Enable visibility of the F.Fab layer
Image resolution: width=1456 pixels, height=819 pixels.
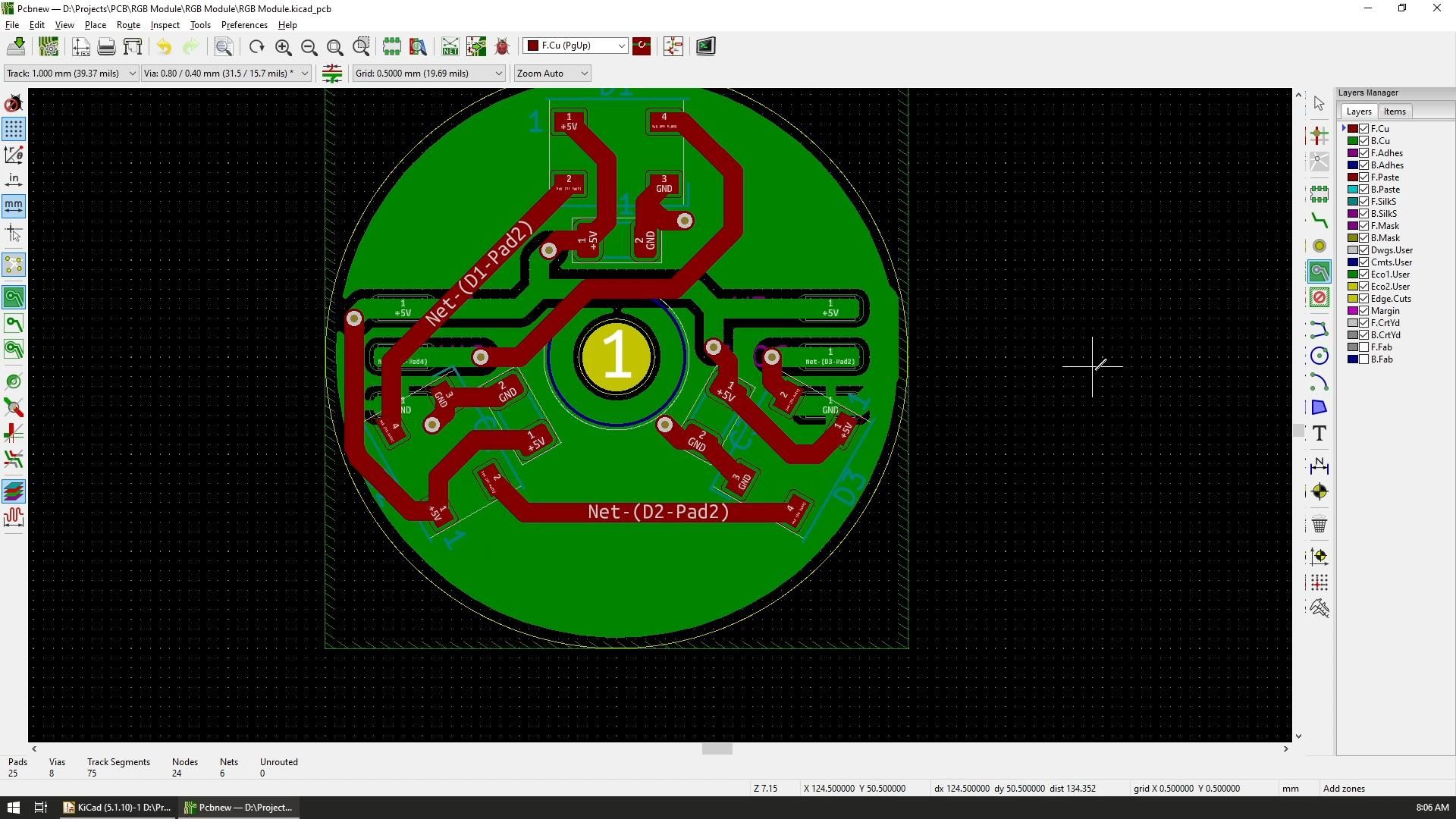click(1363, 347)
